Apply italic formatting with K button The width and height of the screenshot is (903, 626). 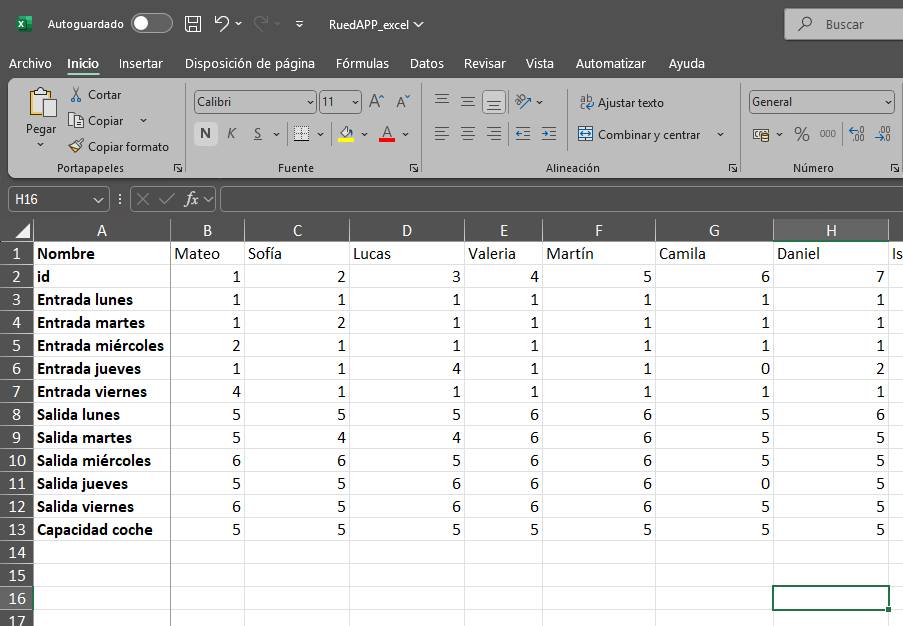[x=231, y=134]
